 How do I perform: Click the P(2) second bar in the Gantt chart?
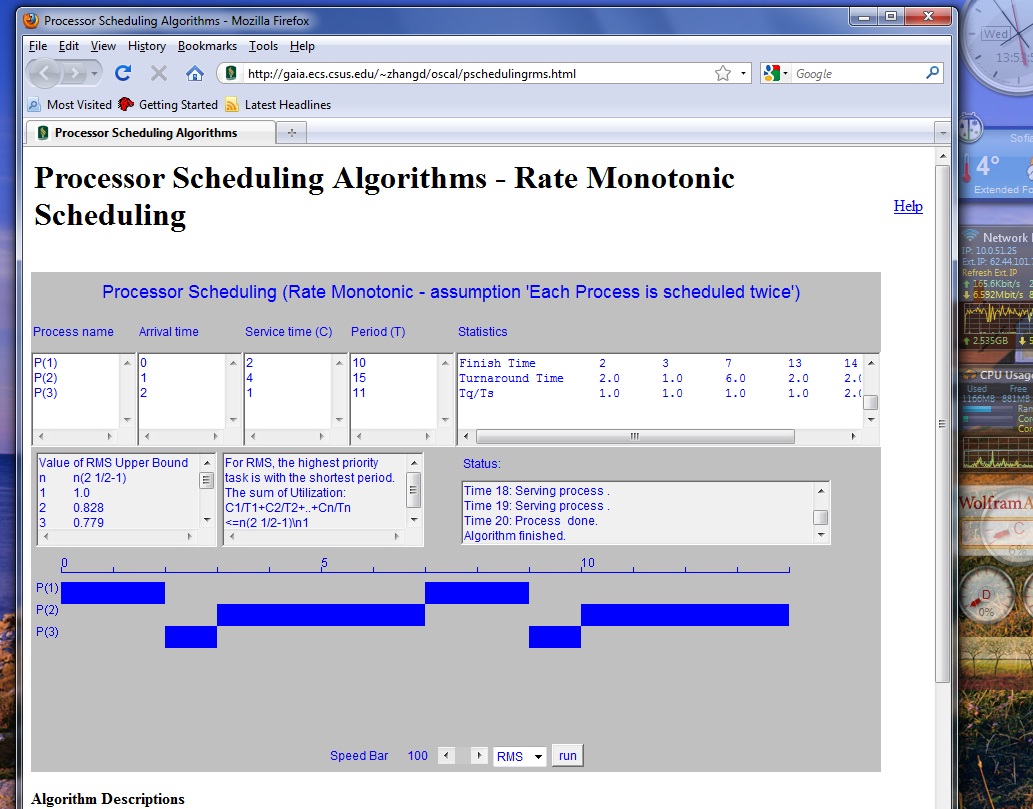685,615
